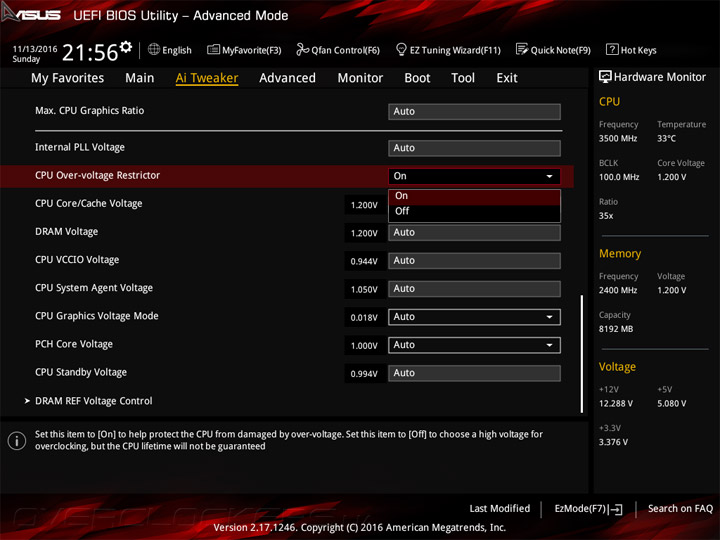Image resolution: width=720 pixels, height=540 pixels.
Task: Click the Standby Voltage 0.994V reading
Action: pyautogui.click(x=364, y=374)
